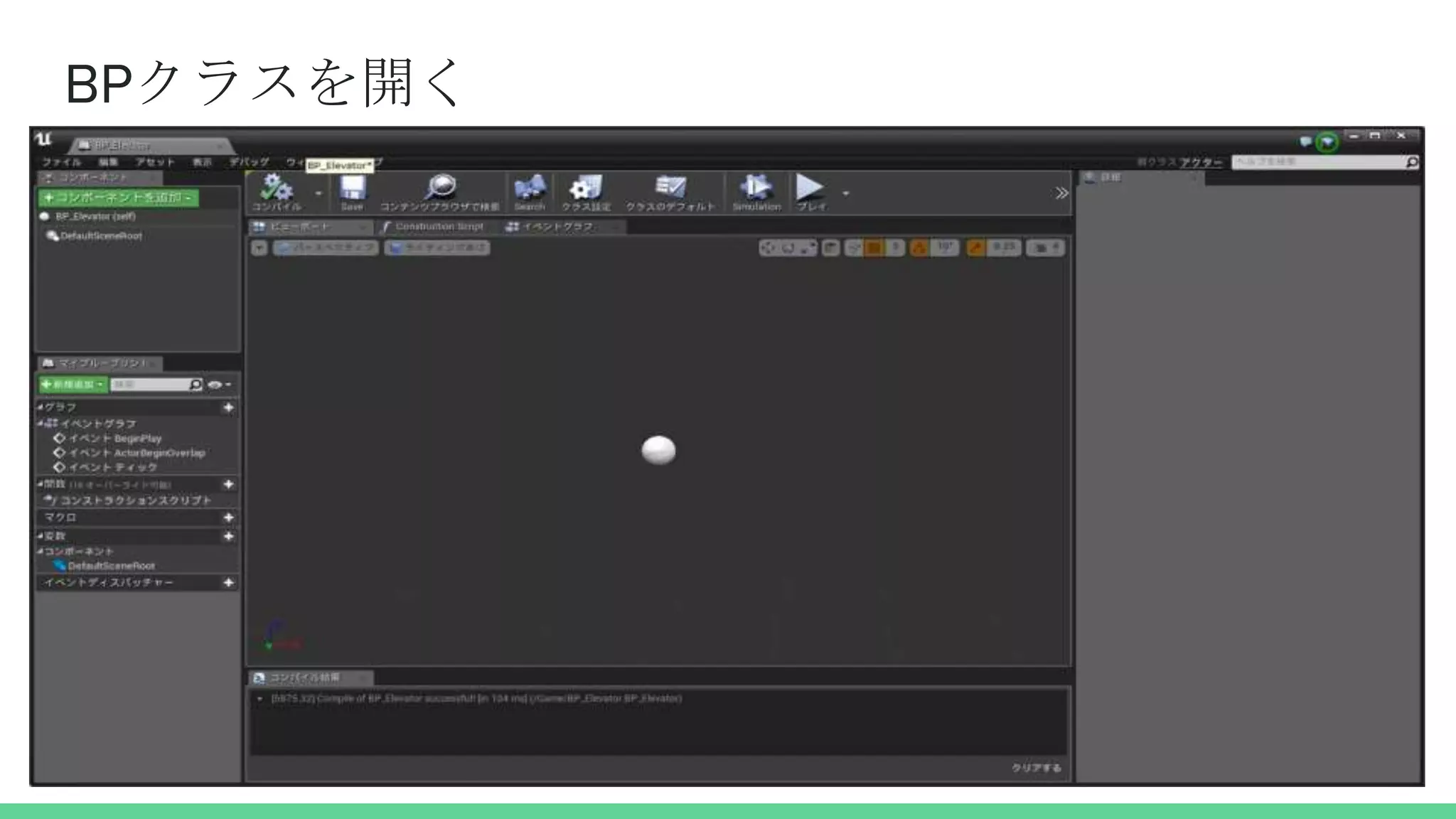Expand toolbar overflow double-chevron
1456x819 pixels.
click(1061, 193)
